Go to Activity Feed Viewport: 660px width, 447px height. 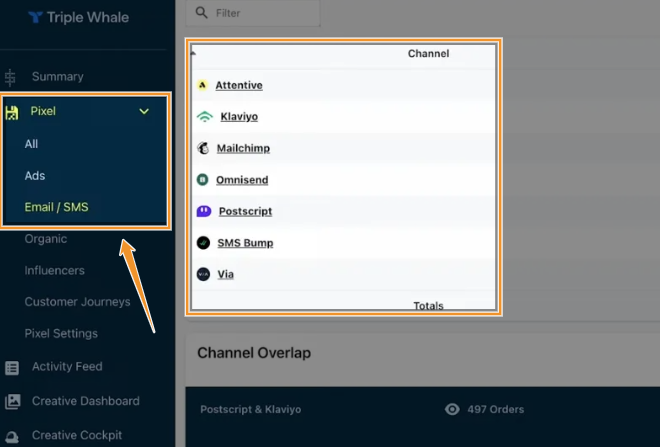point(67,367)
